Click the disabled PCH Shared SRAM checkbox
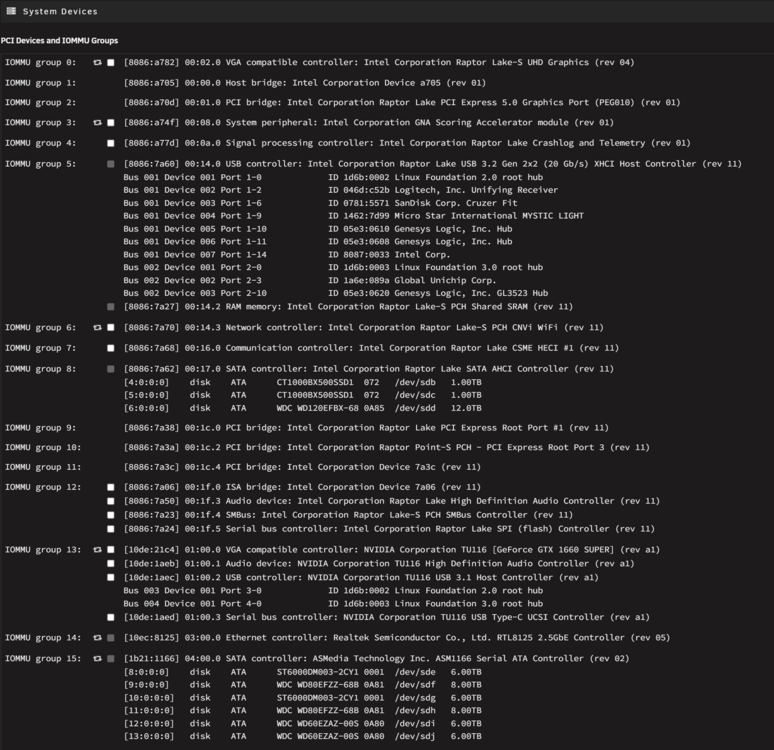The height and width of the screenshot is (750, 774). [x=111, y=307]
